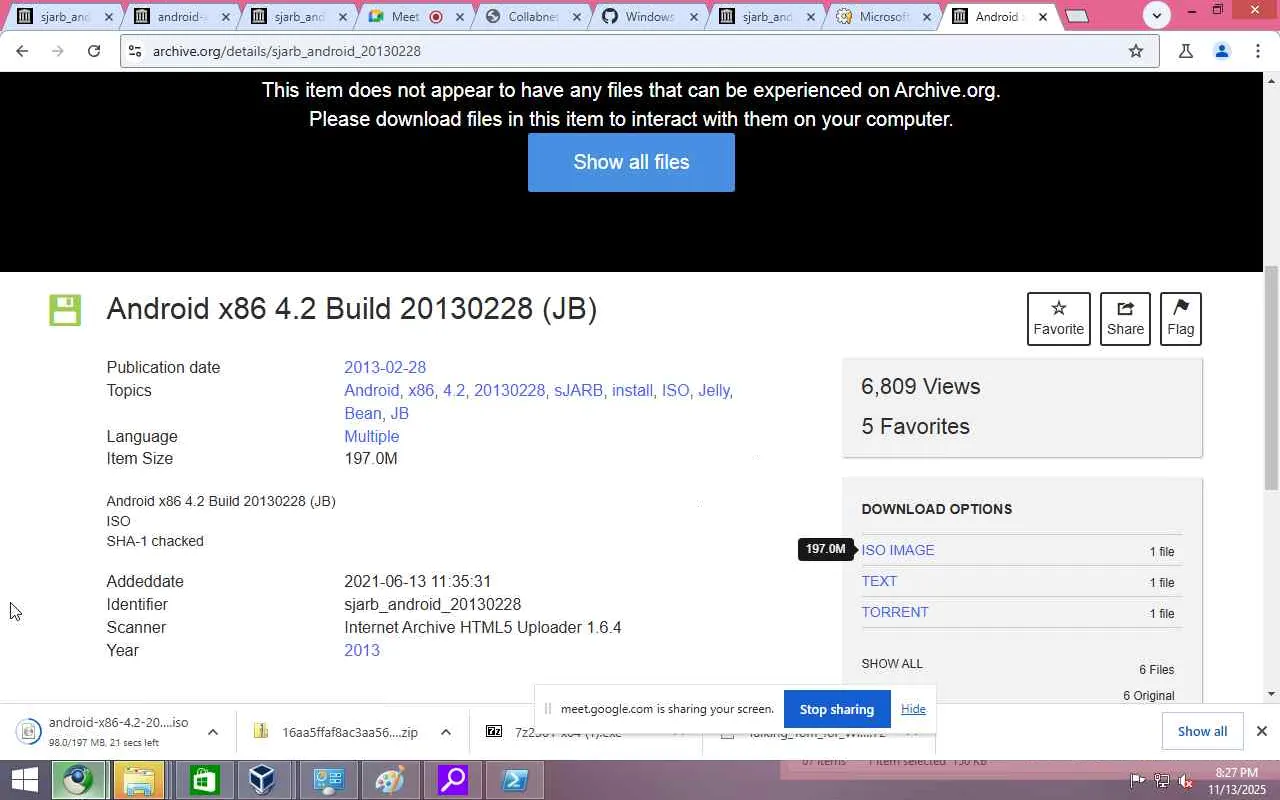Share this archive item

coord(1125,319)
